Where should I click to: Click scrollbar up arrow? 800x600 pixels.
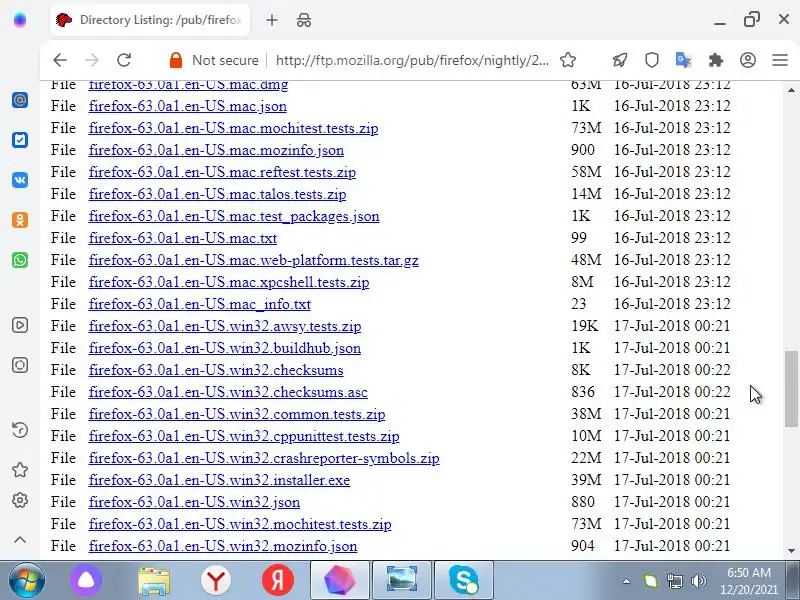pyautogui.click(x=791, y=90)
